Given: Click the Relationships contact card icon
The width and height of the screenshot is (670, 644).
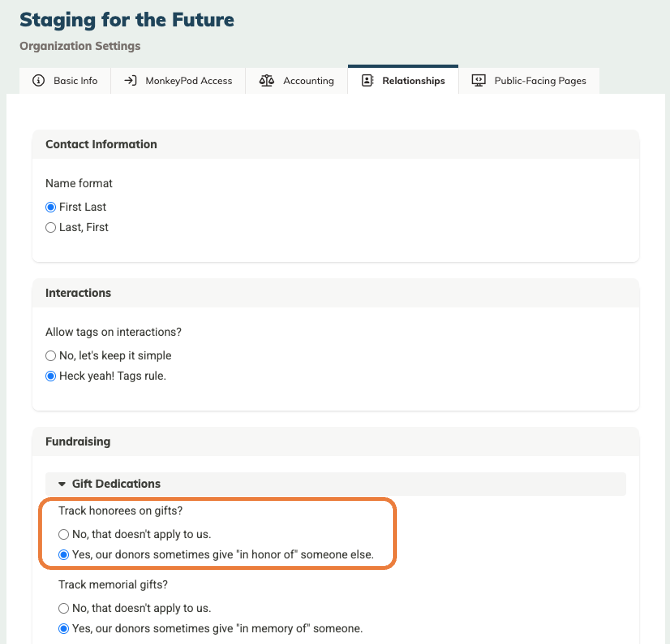Looking at the screenshot, I should pyautogui.click(x=367, y=81).
